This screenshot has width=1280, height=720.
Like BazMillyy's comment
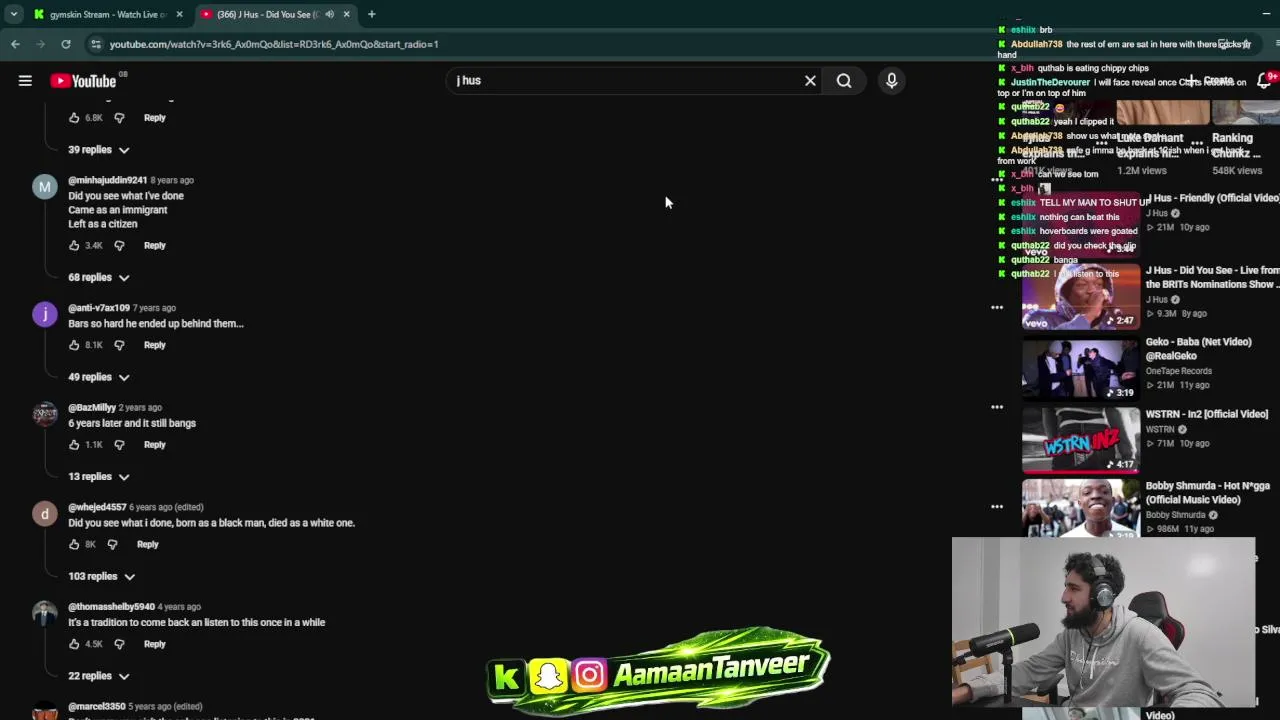click(x=74, y=445)
